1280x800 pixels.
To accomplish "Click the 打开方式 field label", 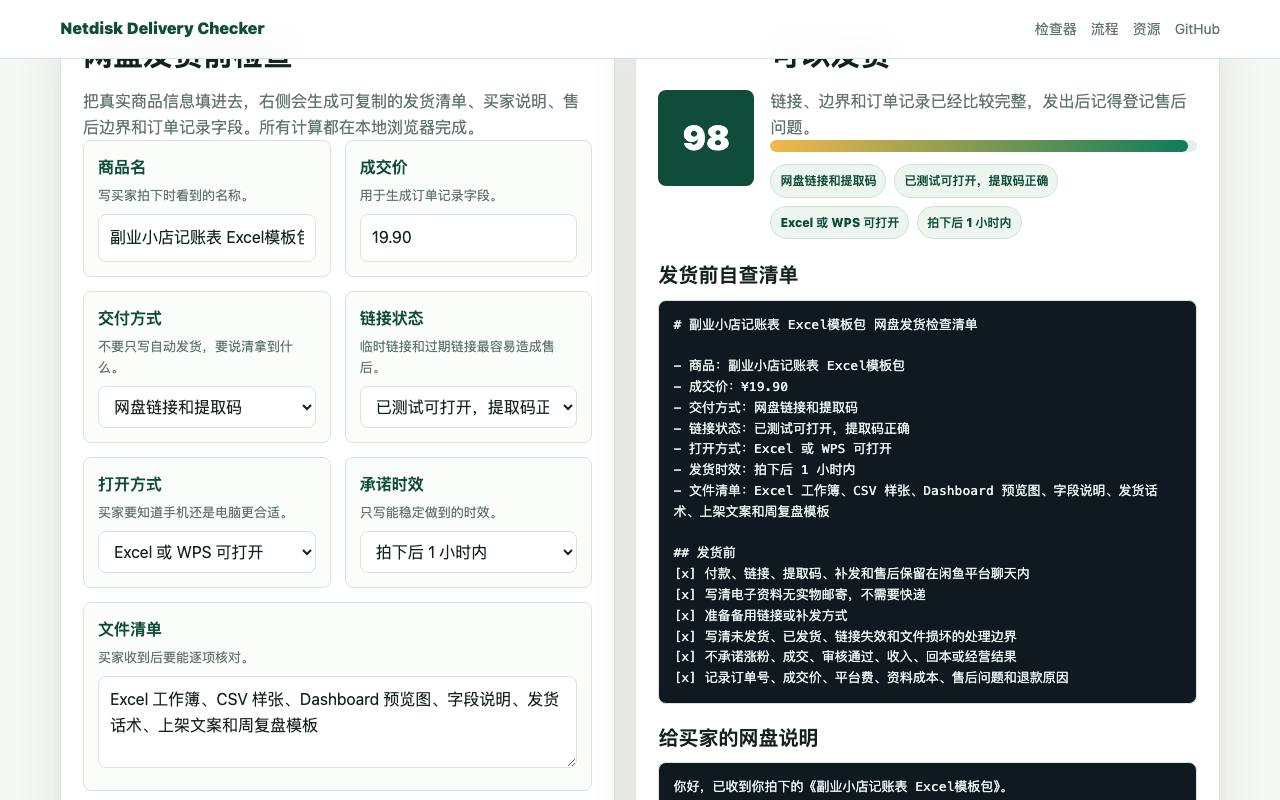I will [130, 484].
